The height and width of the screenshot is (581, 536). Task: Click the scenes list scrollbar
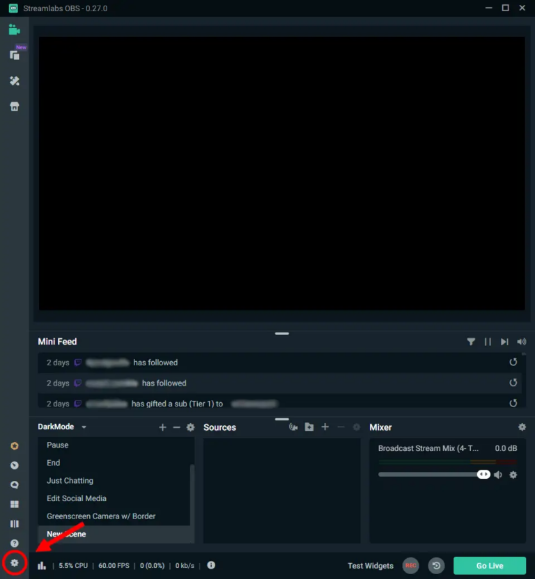tap(192, 496)
